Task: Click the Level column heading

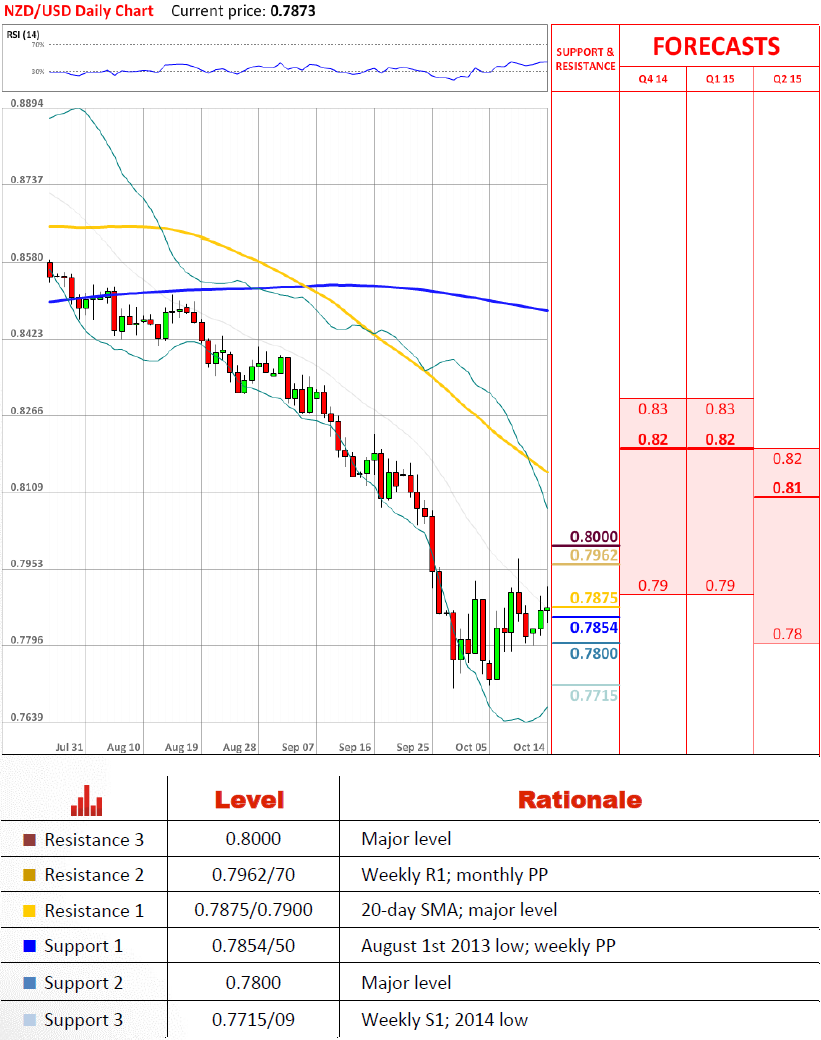Action: point(249,800)
